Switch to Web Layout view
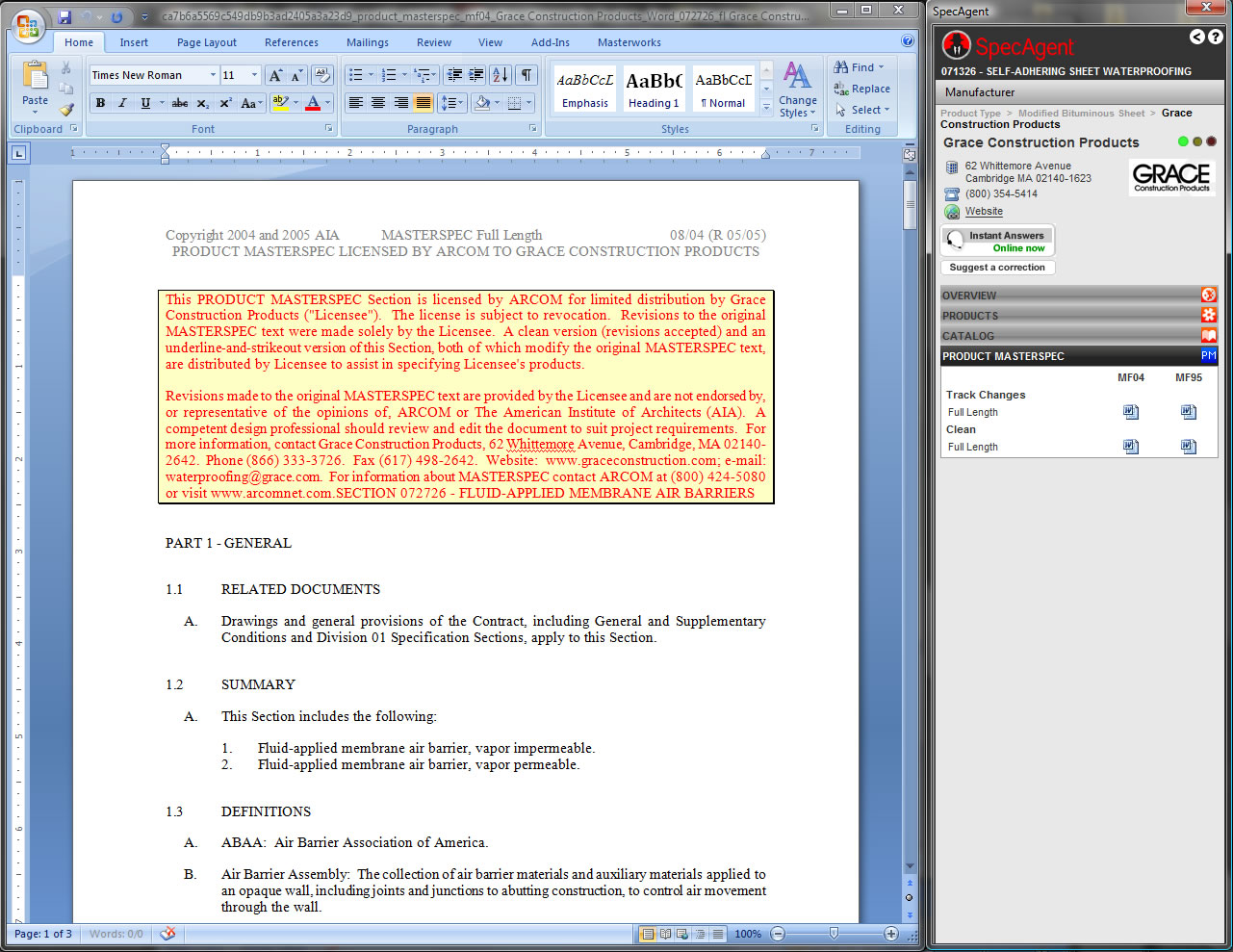Viewport: 1233px width, 952px height. coord(682,934)
